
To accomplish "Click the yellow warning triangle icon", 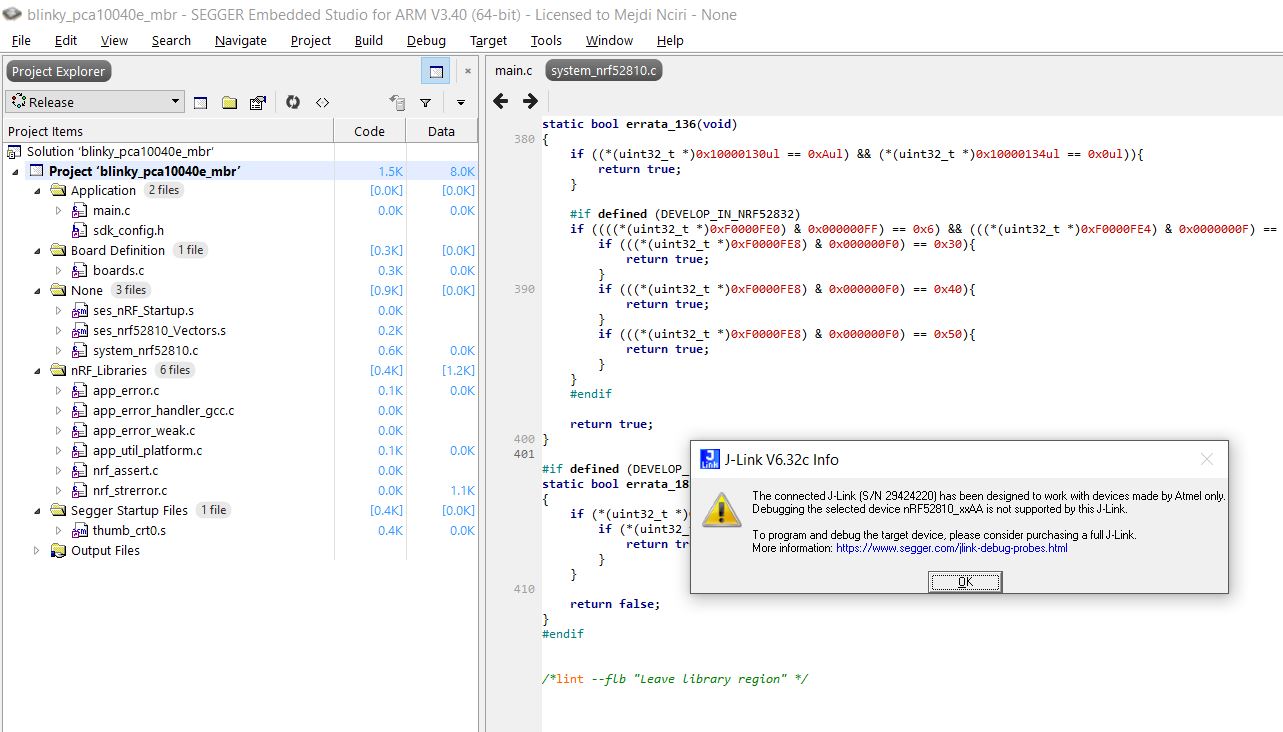I will click(x=721, y=509).
